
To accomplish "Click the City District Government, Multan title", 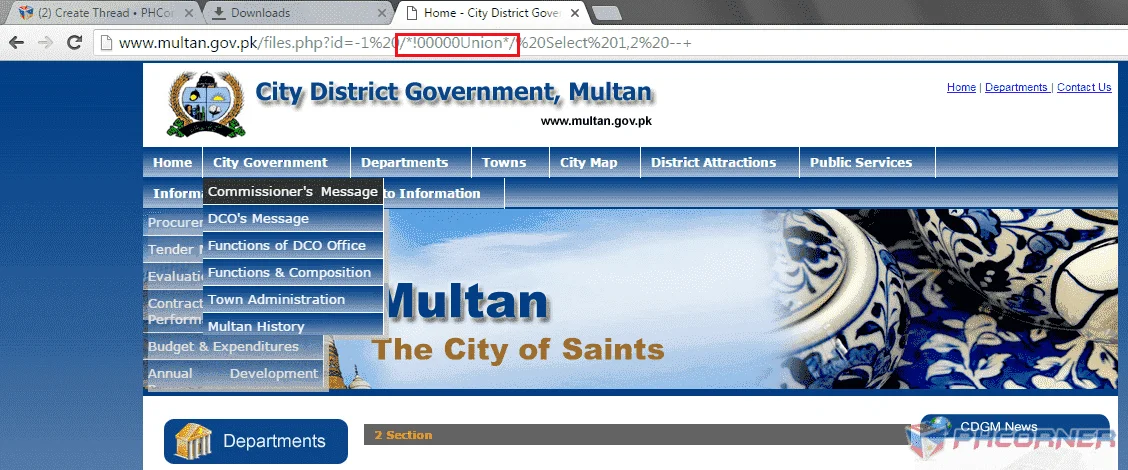I will pos(454,92).
